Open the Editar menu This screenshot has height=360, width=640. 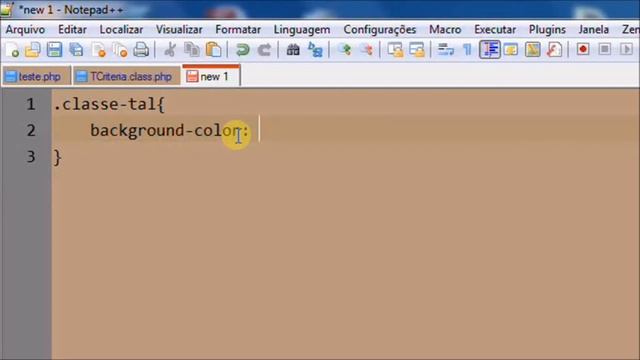coord(72,29)
